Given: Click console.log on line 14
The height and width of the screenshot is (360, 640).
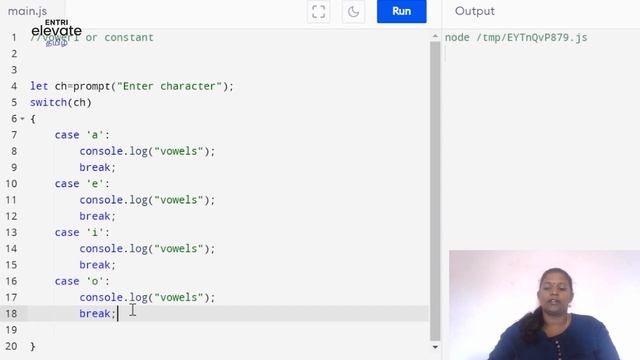Looking at the screenshot, I should pos(147,249).
